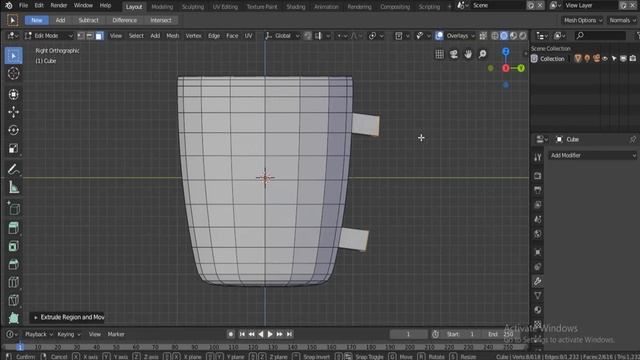Click the Z axis on navigation gizmo
Screen dimensions: 640x360
click(506, 52)
